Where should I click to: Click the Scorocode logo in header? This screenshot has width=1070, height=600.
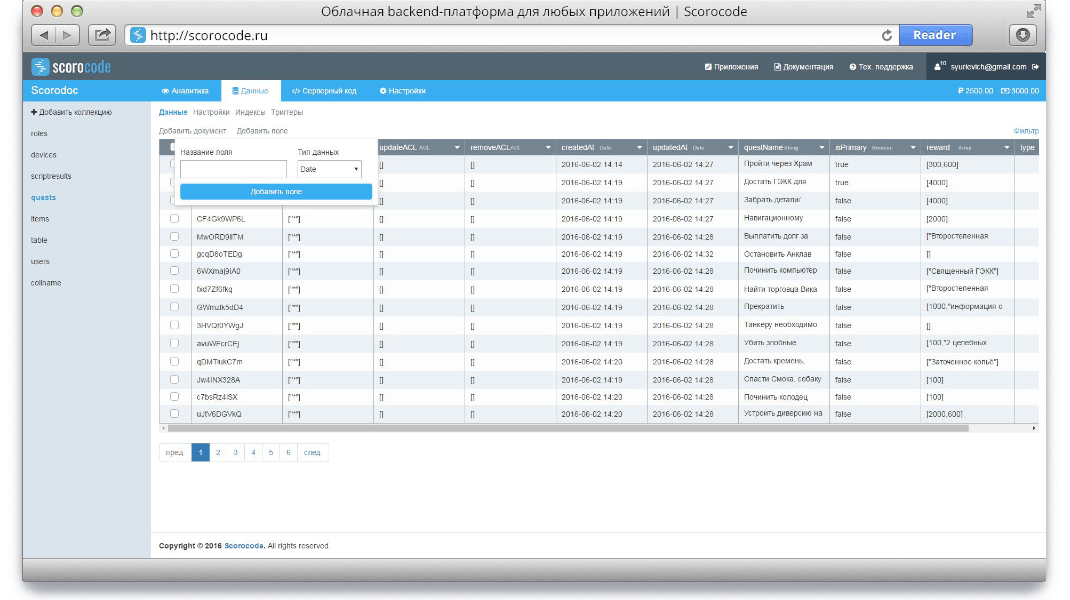[71, 67]
